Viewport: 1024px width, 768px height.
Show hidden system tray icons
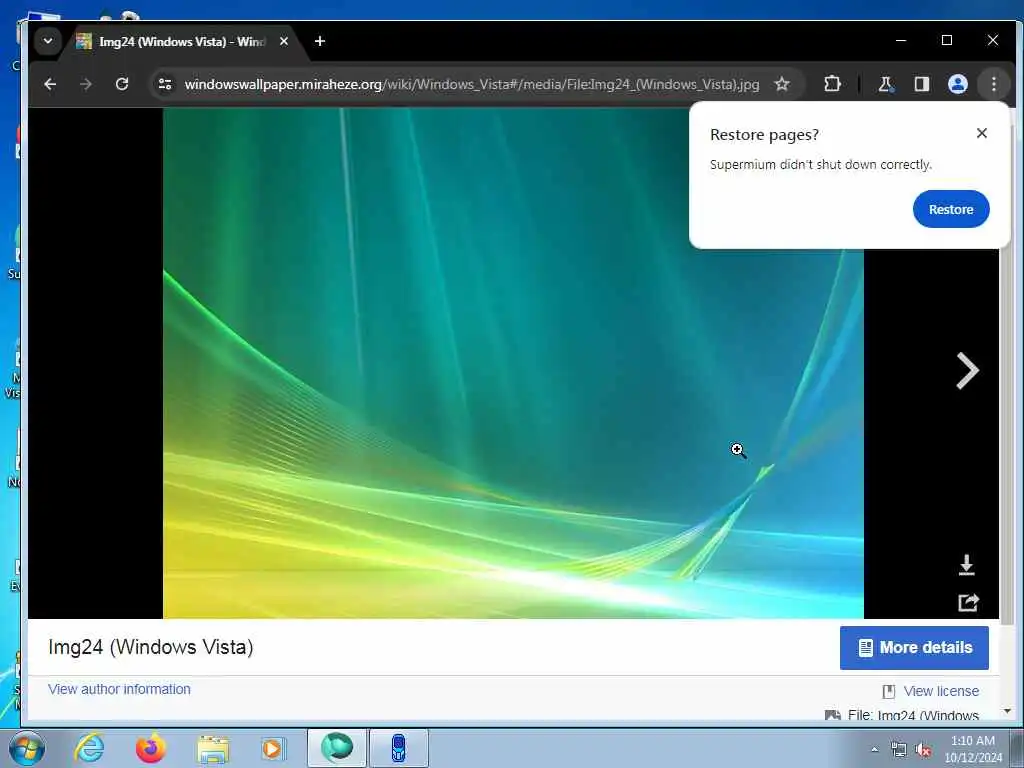pyautogui.click(x=874, y=749)
